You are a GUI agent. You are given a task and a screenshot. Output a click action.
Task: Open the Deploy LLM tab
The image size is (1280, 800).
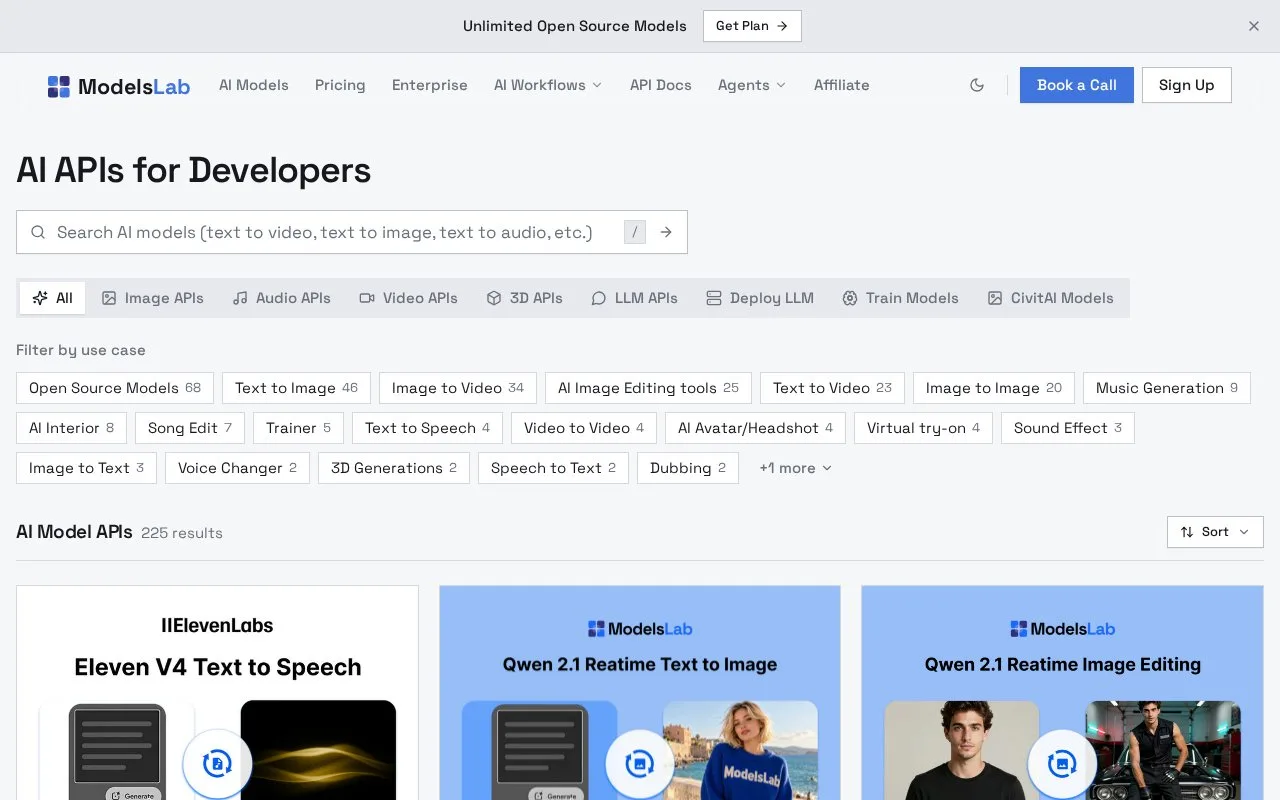(760, 298)
